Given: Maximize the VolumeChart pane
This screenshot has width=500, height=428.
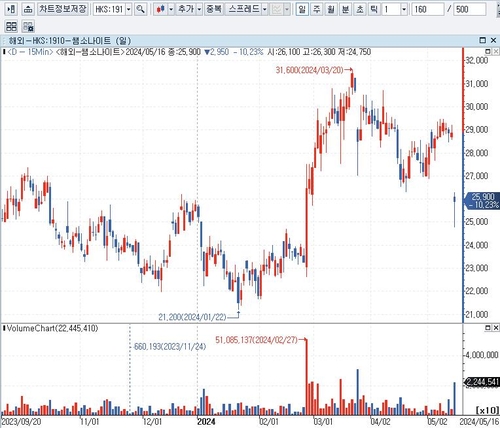Looking at the screenshot, I should click(x=488, y=328).
